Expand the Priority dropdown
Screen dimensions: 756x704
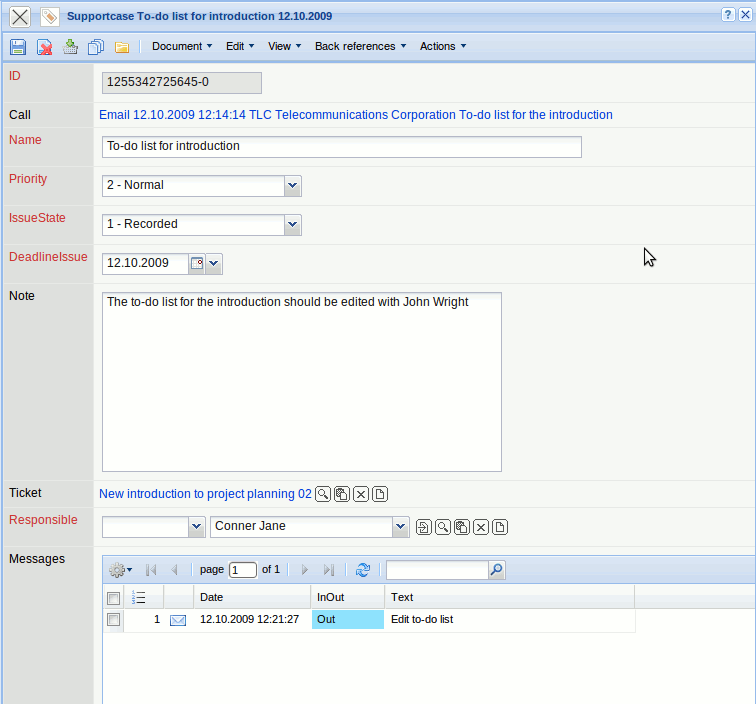pos(292,186)
